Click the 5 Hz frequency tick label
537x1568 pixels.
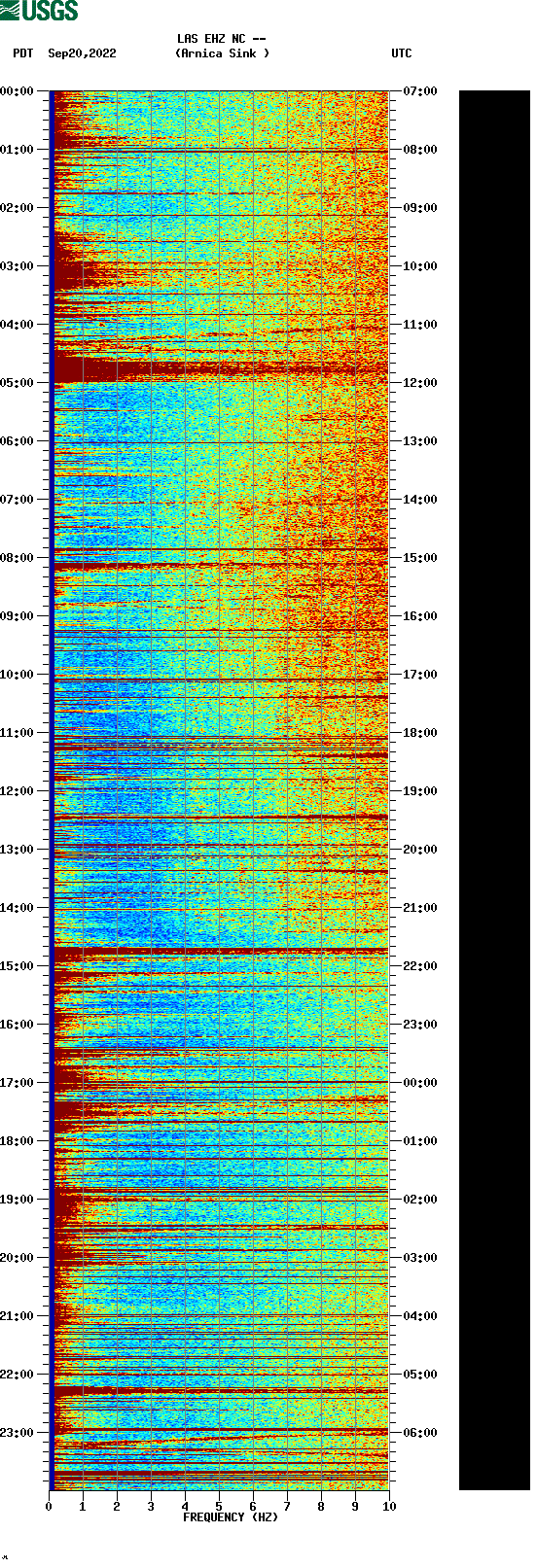[x=219, y=1507]
